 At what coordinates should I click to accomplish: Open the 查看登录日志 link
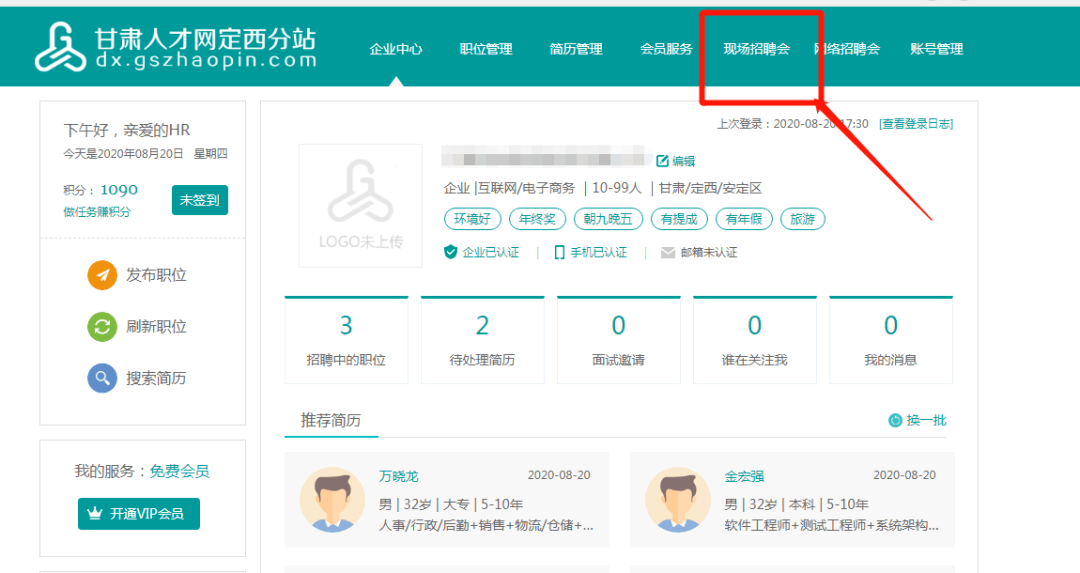(916, 124)
